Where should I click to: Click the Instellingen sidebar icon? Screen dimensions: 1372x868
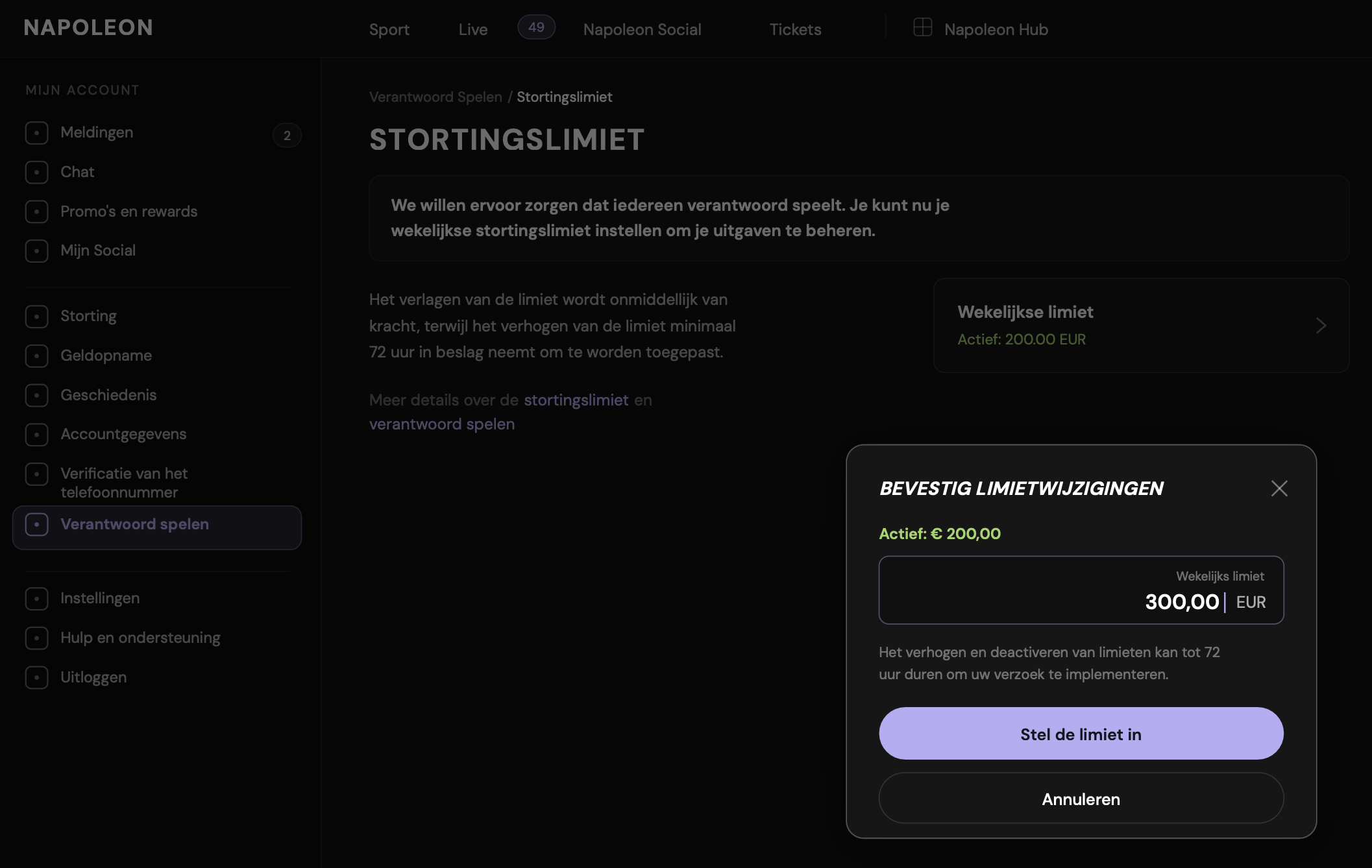[x=36, y=599]
